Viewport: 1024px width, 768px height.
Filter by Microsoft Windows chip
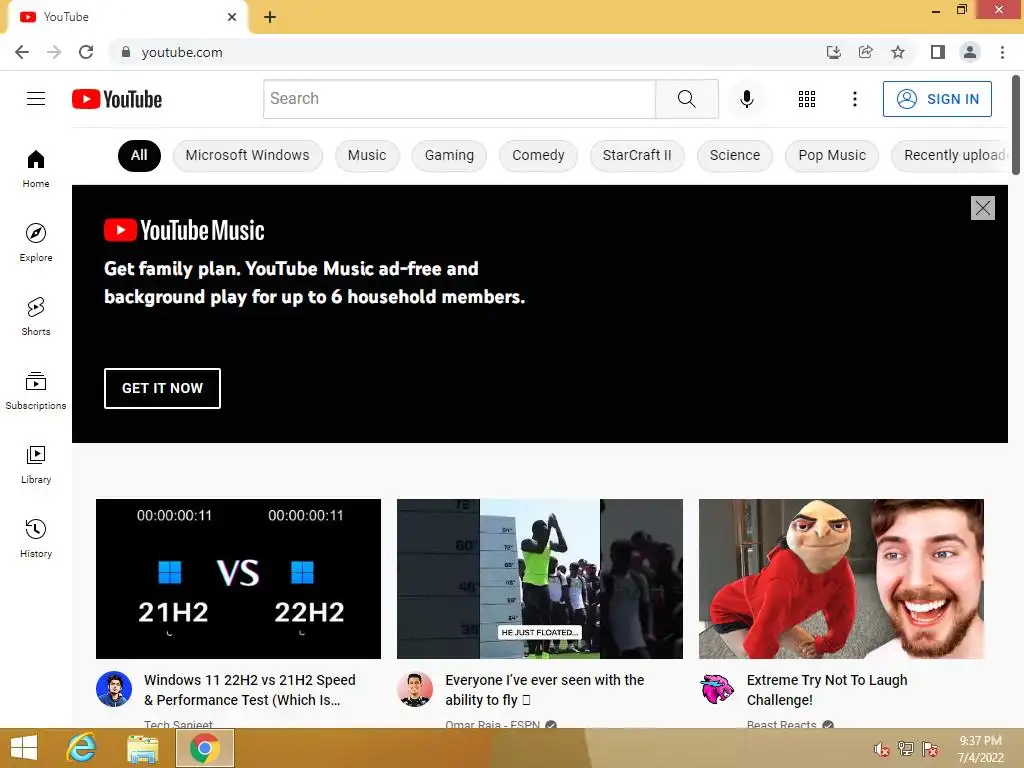tap(248, 155)
